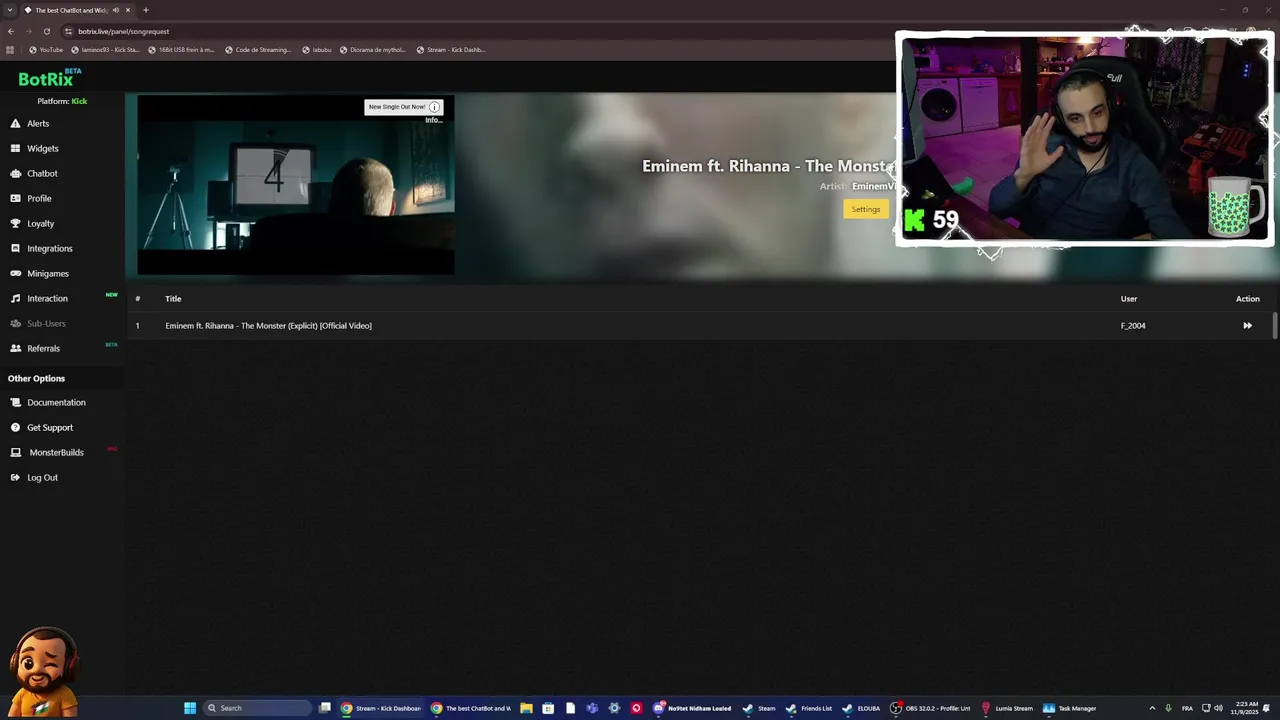1280x720 pixels.
Task: Open the Code de Streaming bookmark
Action: coord(258,50)
